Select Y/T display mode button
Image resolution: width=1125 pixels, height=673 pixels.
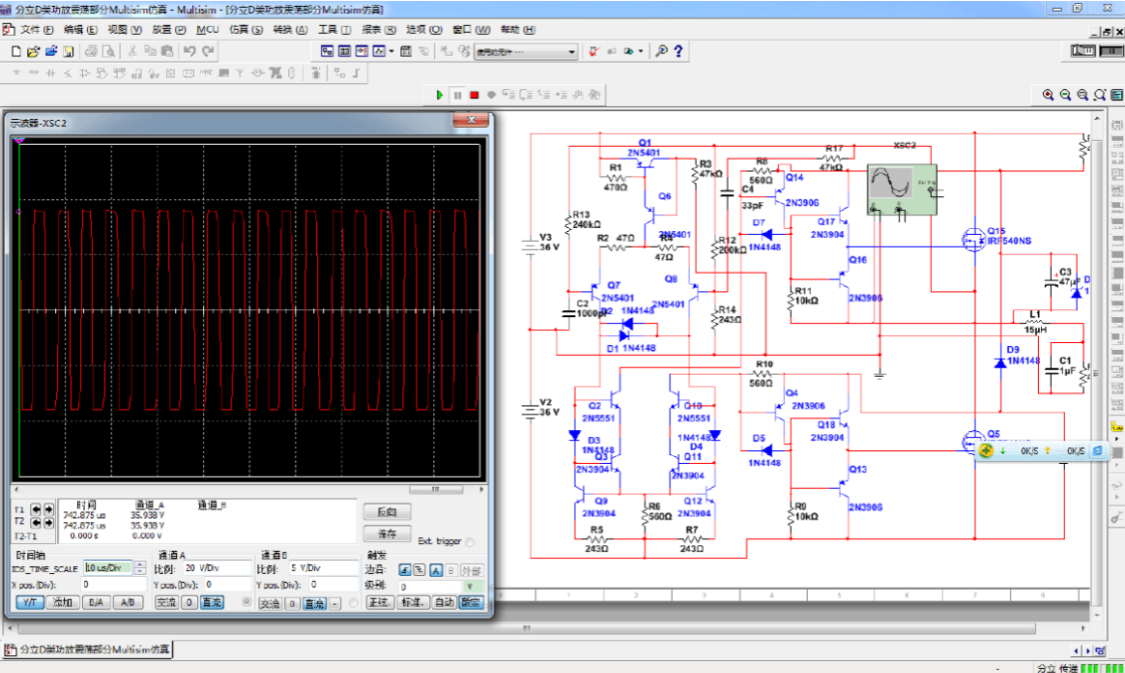(x=29, y=602)
